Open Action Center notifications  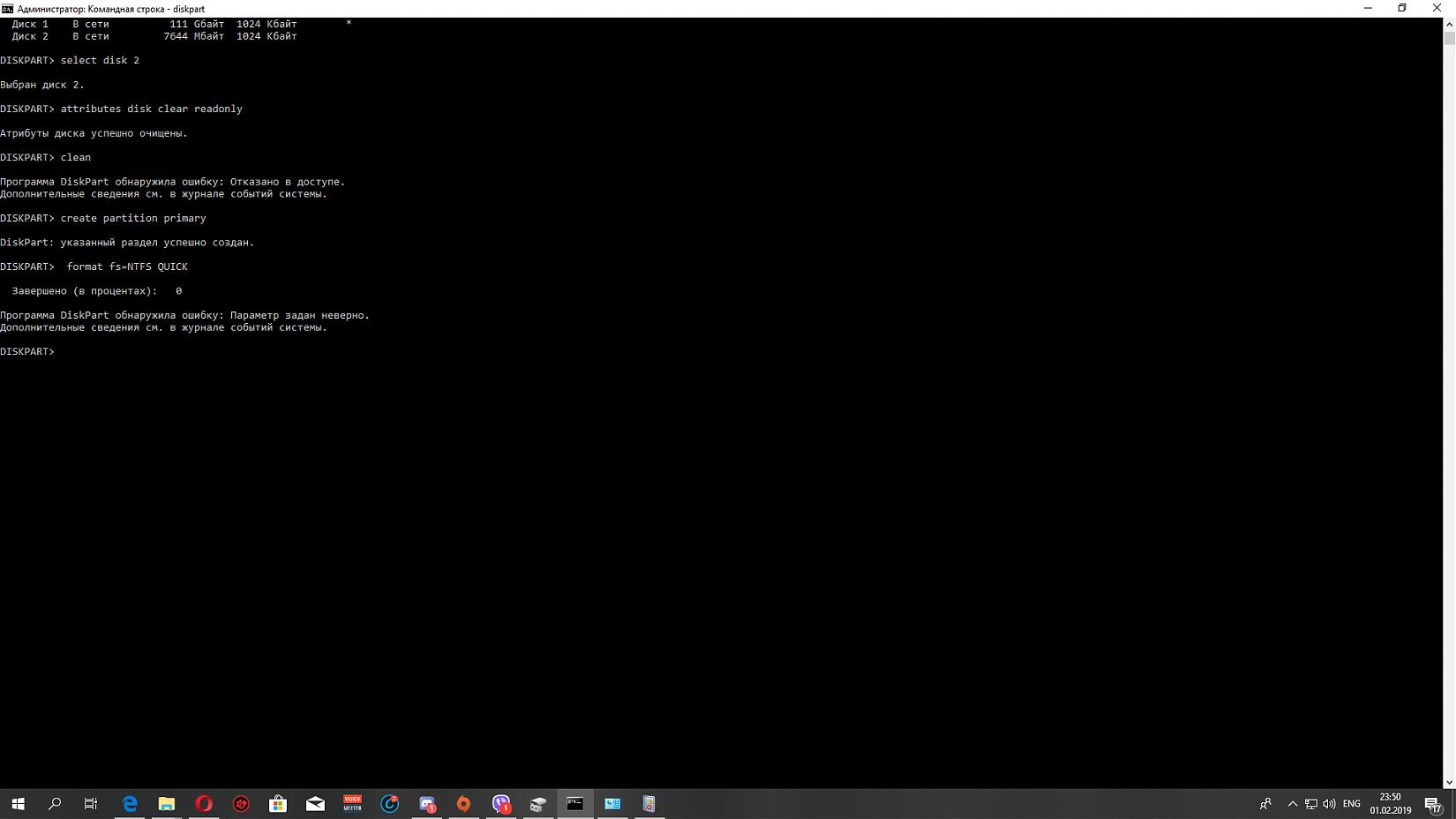[1434, 804]
